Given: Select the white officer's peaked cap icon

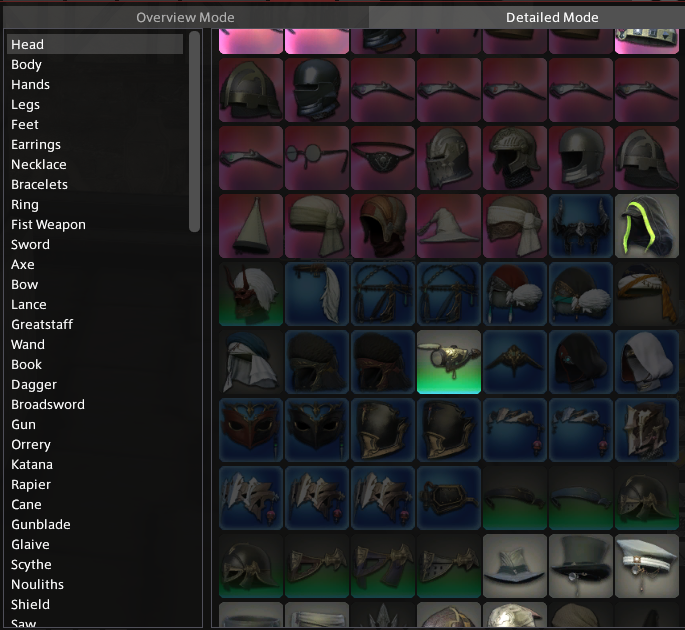Looking at the screenshot, I should (647, 566).
